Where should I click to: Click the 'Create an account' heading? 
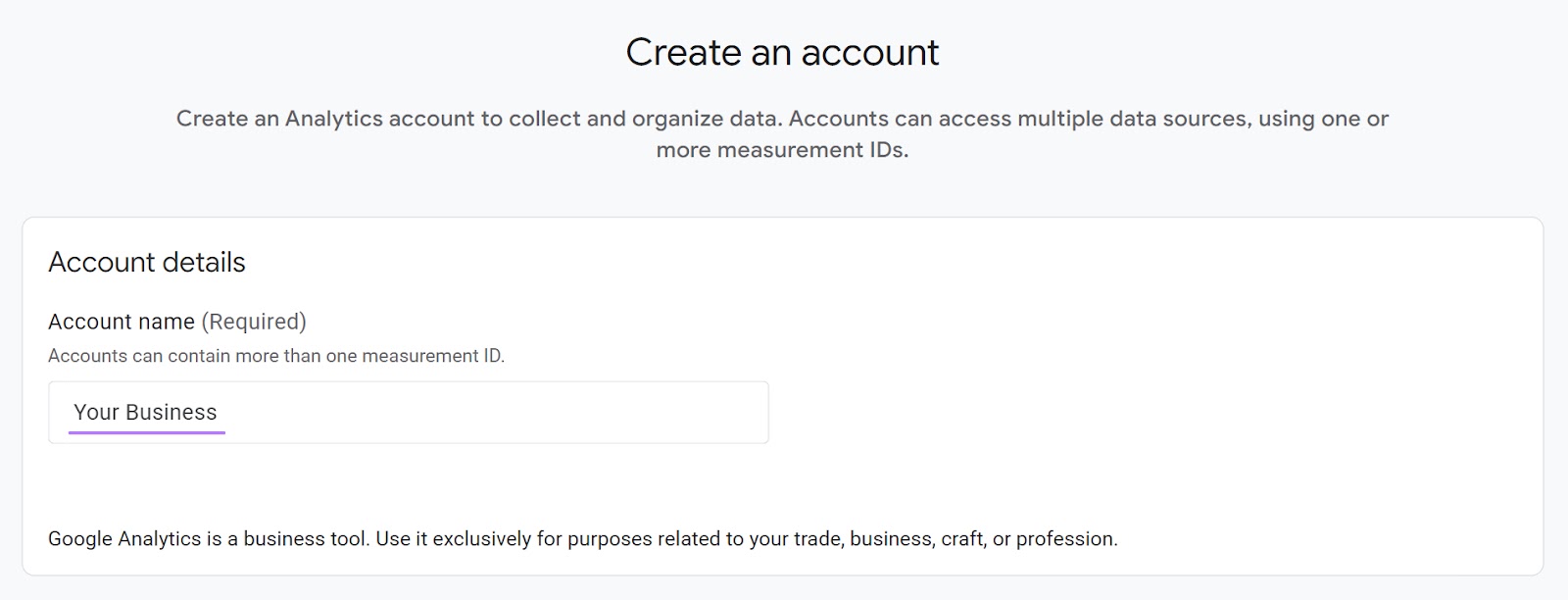coord(782,52)
